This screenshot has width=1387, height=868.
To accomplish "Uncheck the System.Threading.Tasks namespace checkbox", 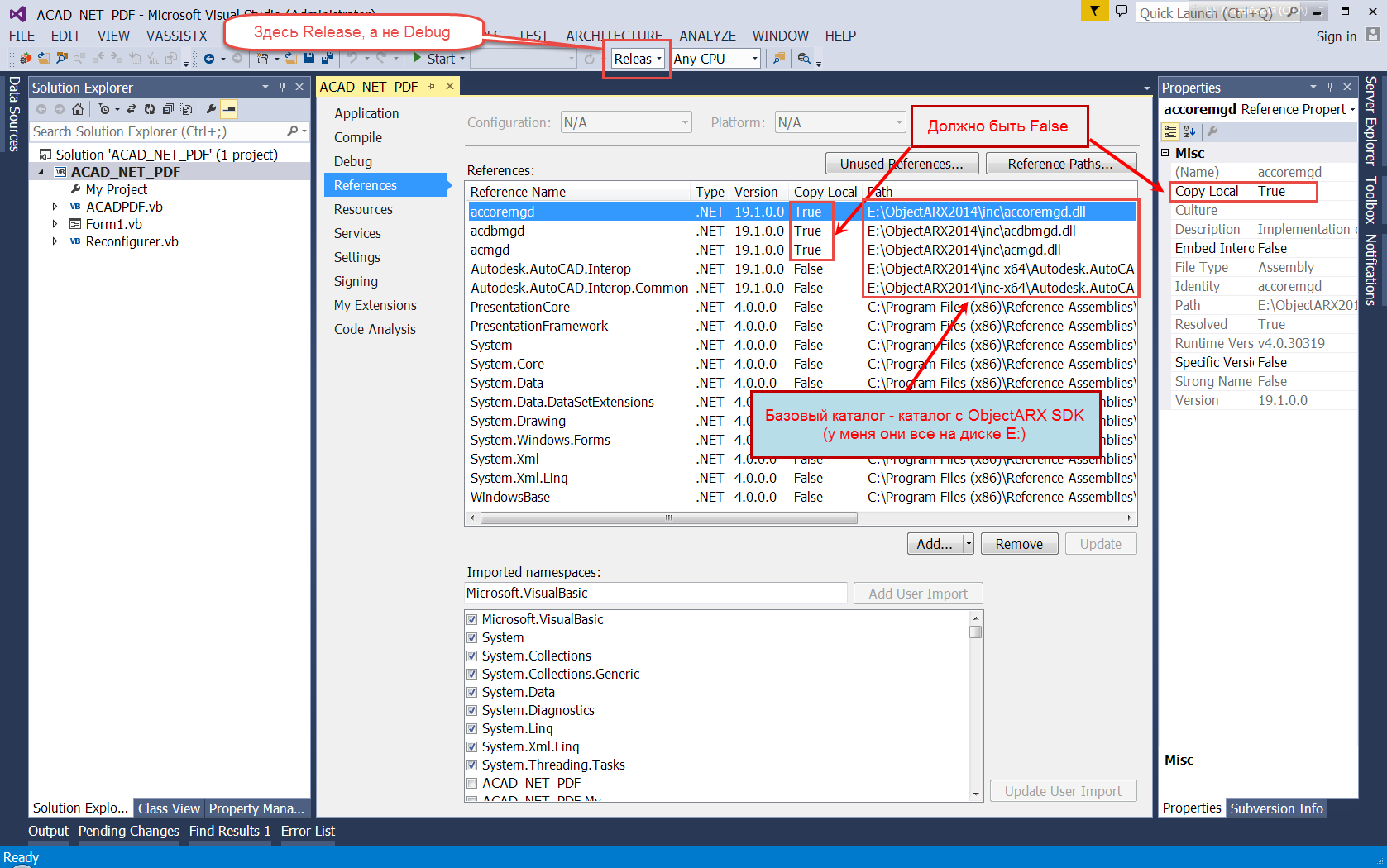I will pos(471,765).
